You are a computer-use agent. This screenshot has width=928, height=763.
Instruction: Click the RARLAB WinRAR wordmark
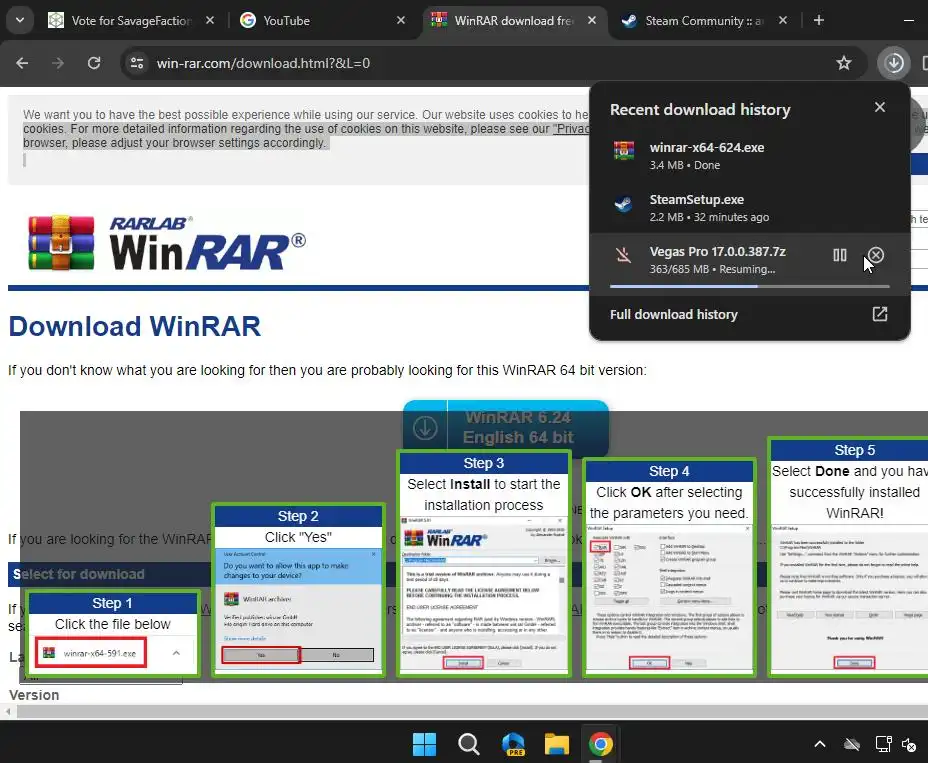pos(207,243)
